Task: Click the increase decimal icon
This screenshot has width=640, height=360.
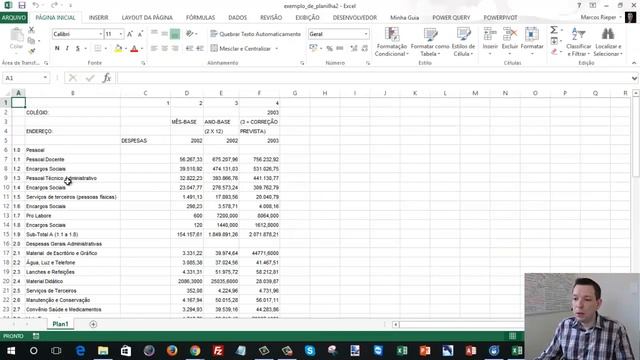Action: (x=354, y=48)
